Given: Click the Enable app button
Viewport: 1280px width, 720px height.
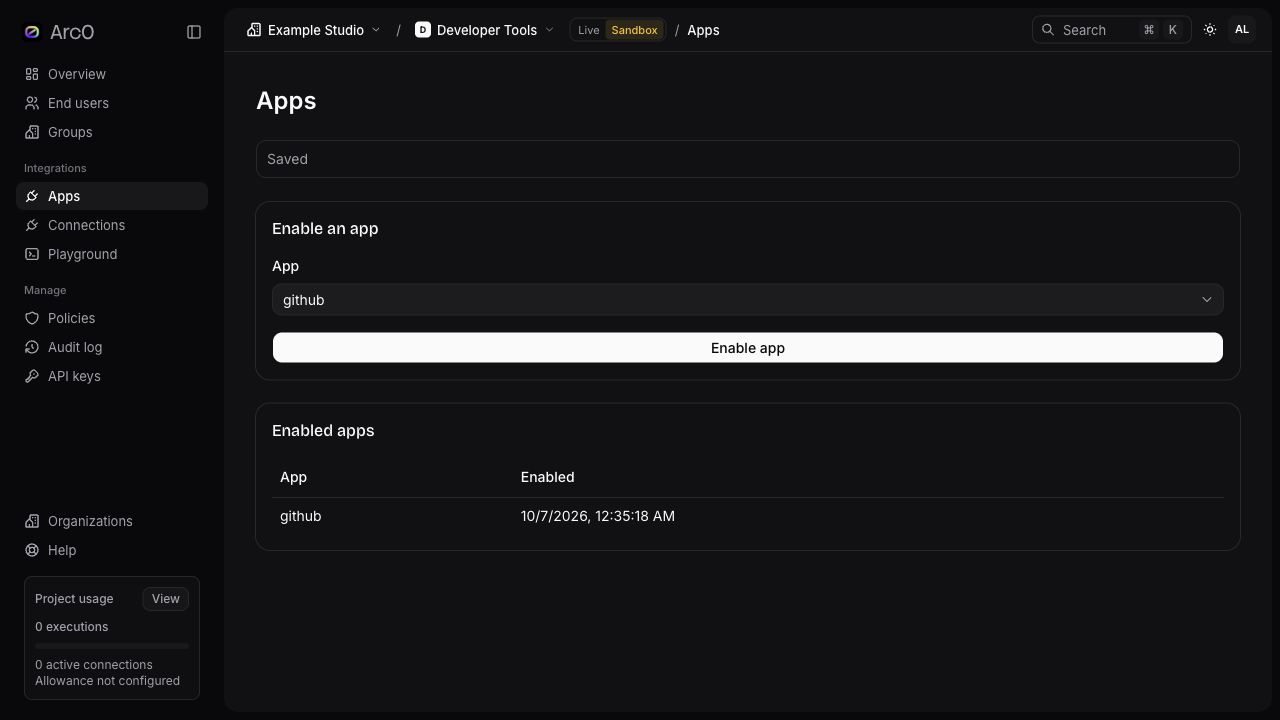Looking at the screenshot, I should pyautogui.click(x=748, y=348).
